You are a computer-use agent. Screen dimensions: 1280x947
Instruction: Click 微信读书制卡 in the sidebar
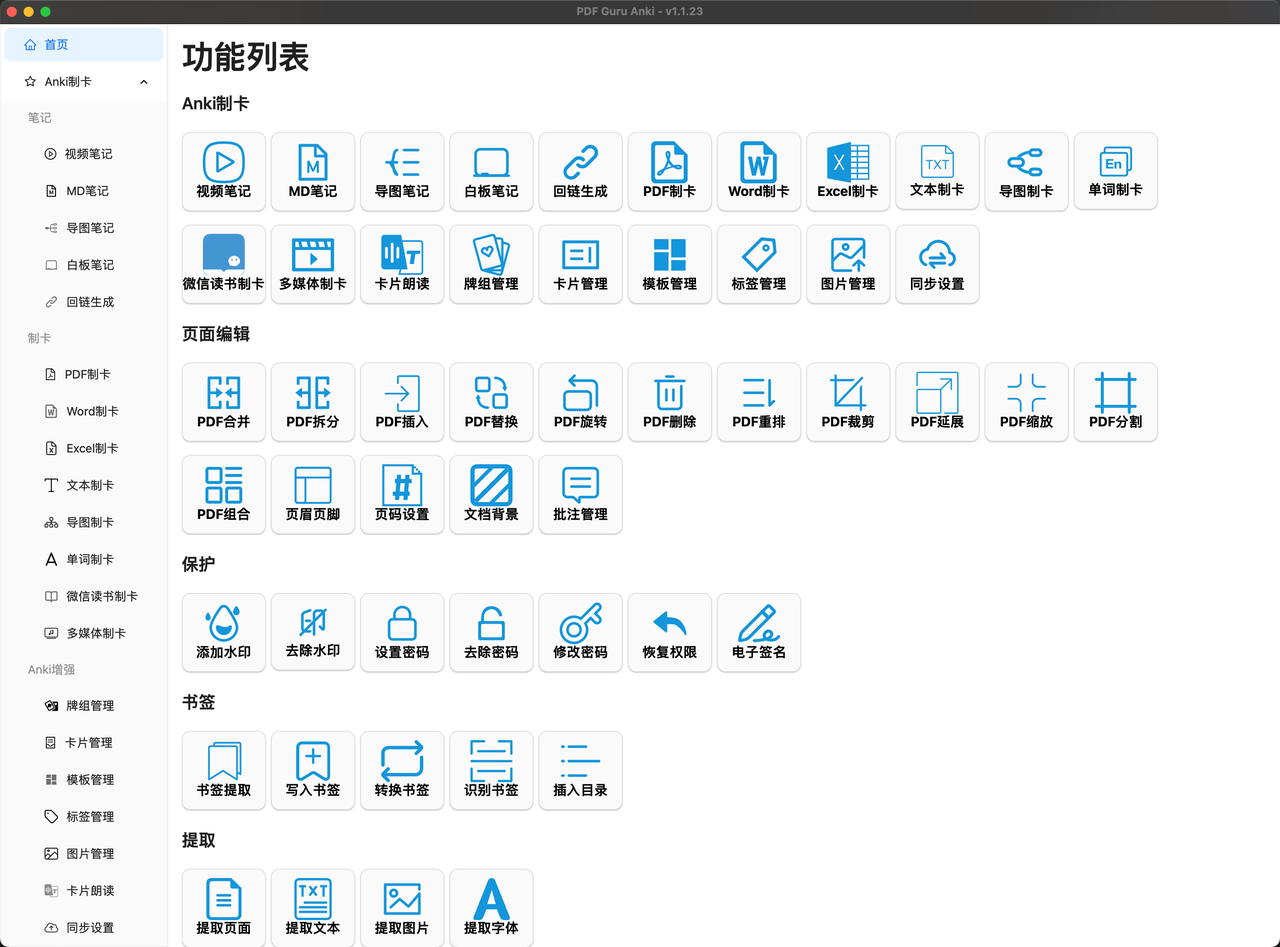(x=101, y=596)
